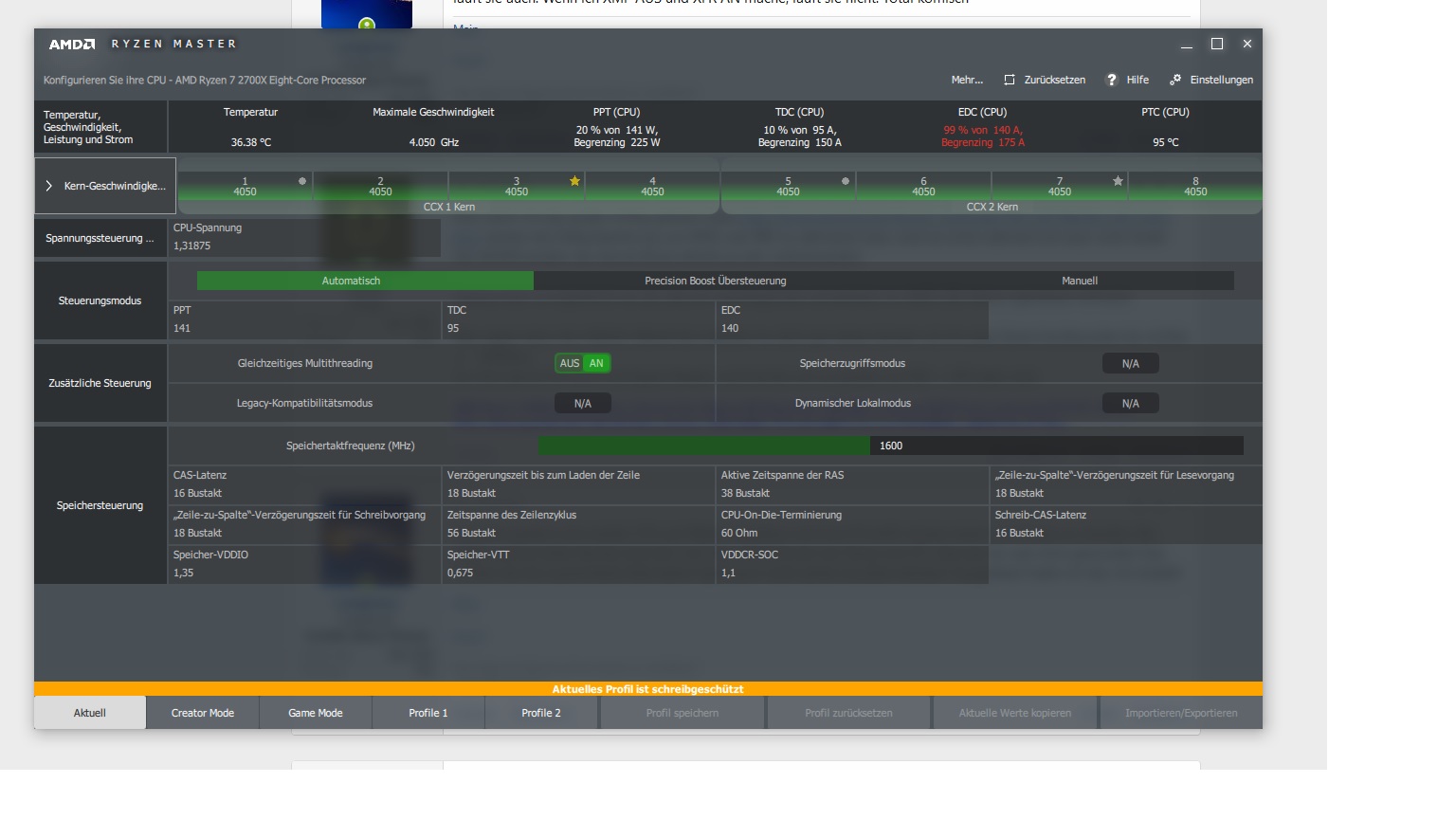
Task: Click the CPU-On-Die-Terminierung 60 Ohm field
Action: tap(853, 524)
